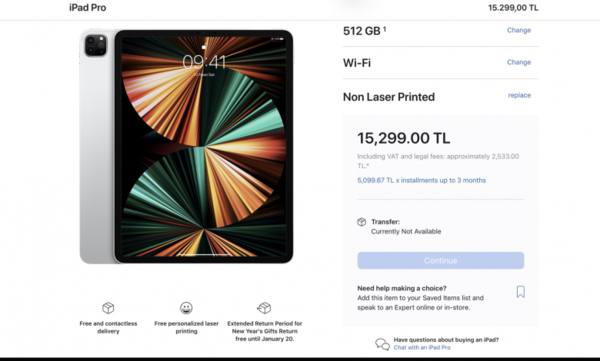Screen dimensions: 600x361
Task: Click the iPad Pro product image
Action: coord(186,146)
